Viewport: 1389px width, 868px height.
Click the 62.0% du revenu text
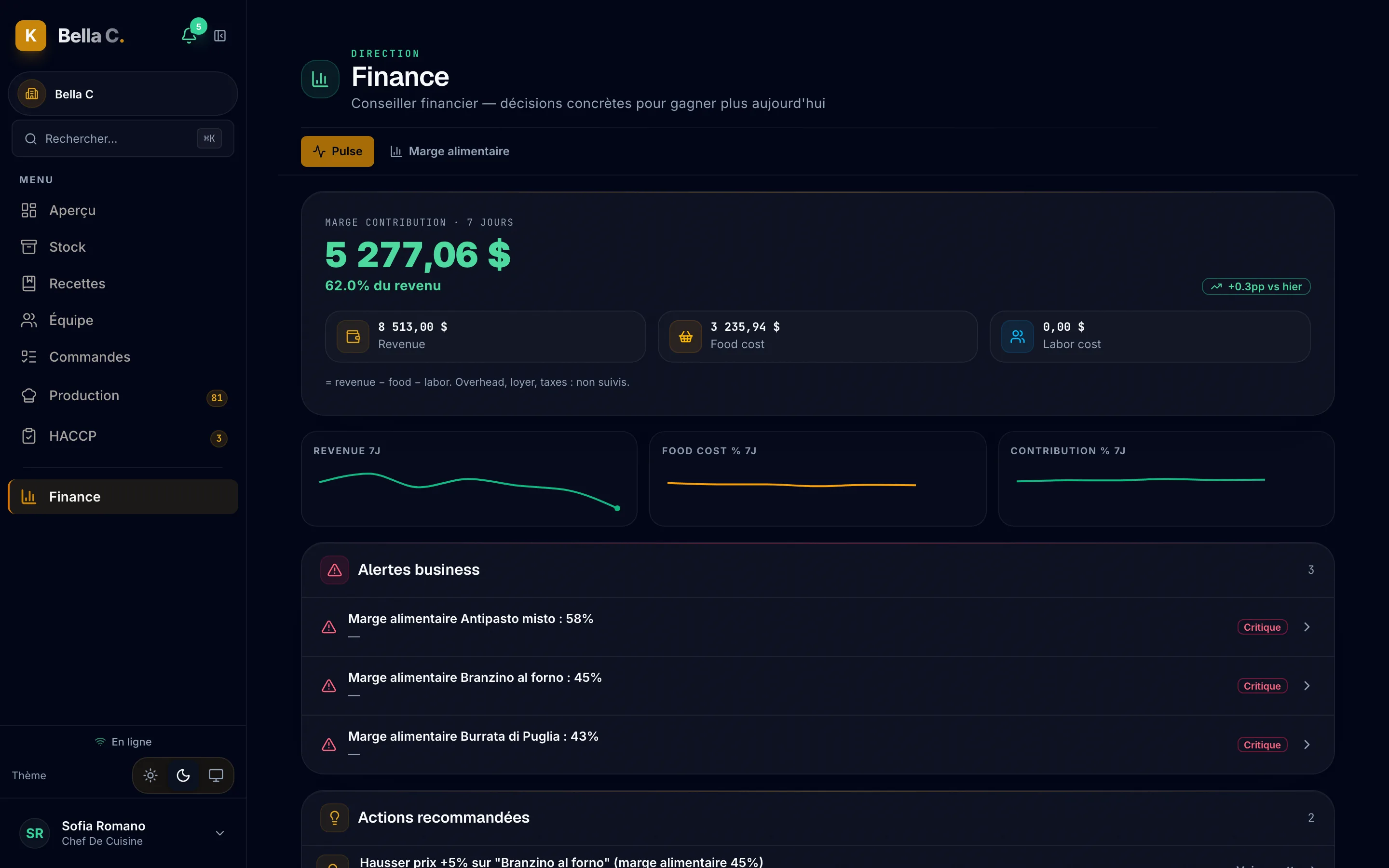[x=383, y=286]
